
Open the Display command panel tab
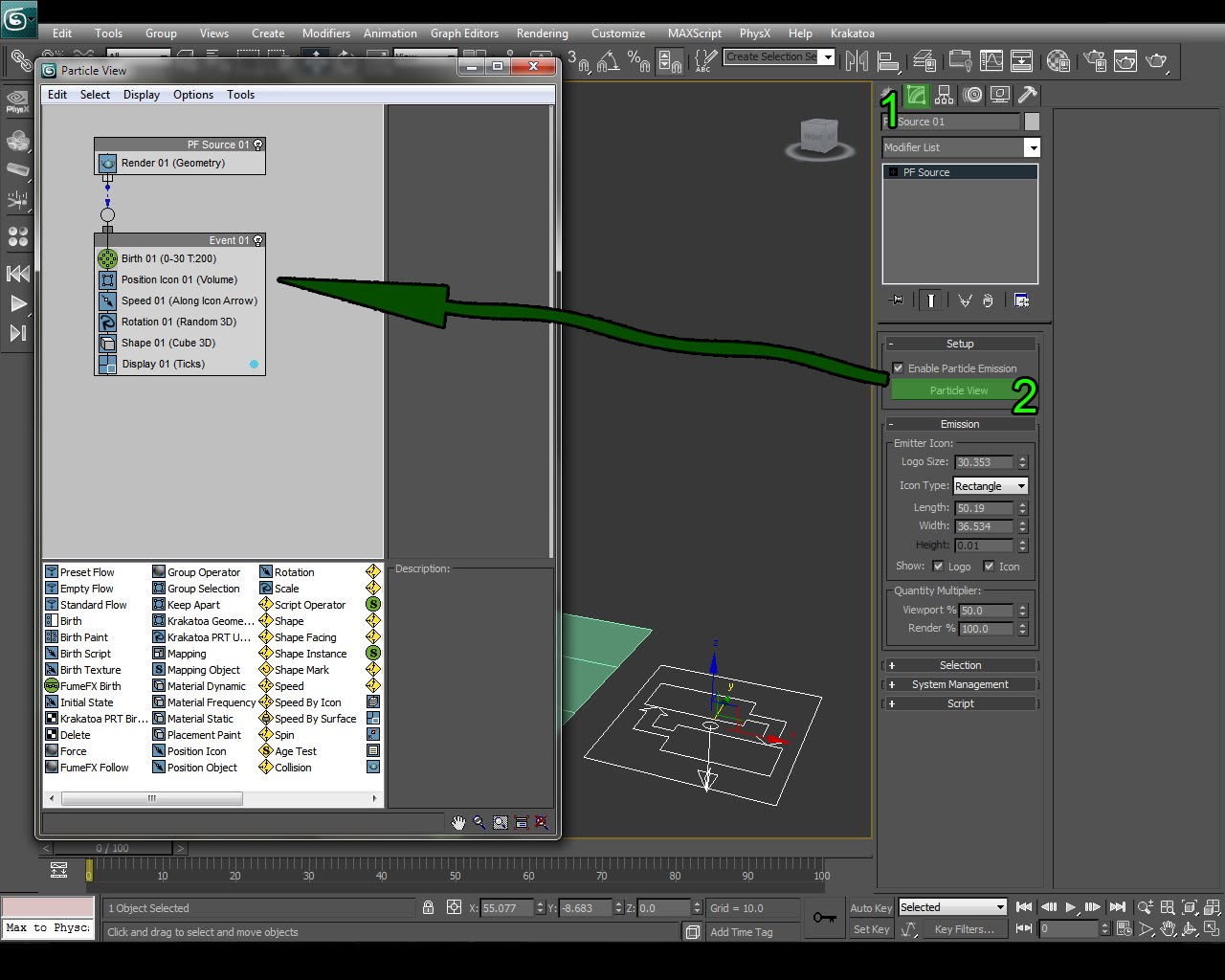point(1000,95)
